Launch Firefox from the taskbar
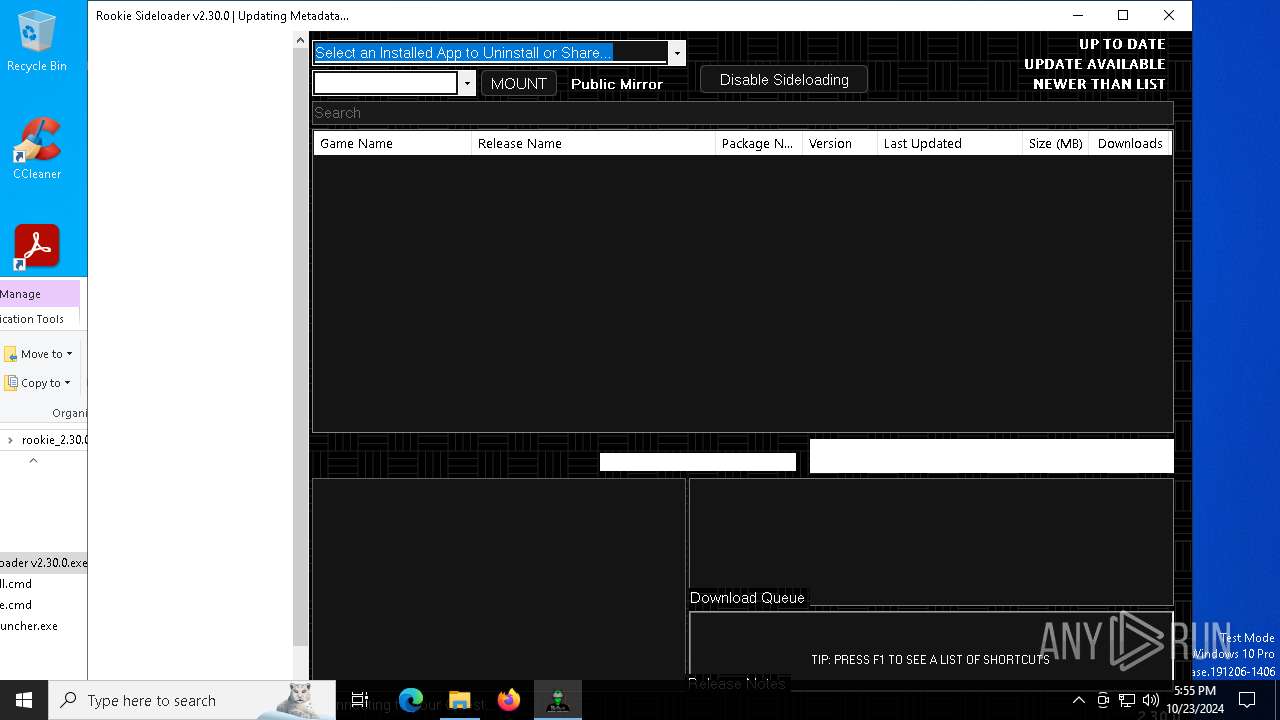Image resolution: width=1280 pixels, height=720 pixels. coord(509,700)
